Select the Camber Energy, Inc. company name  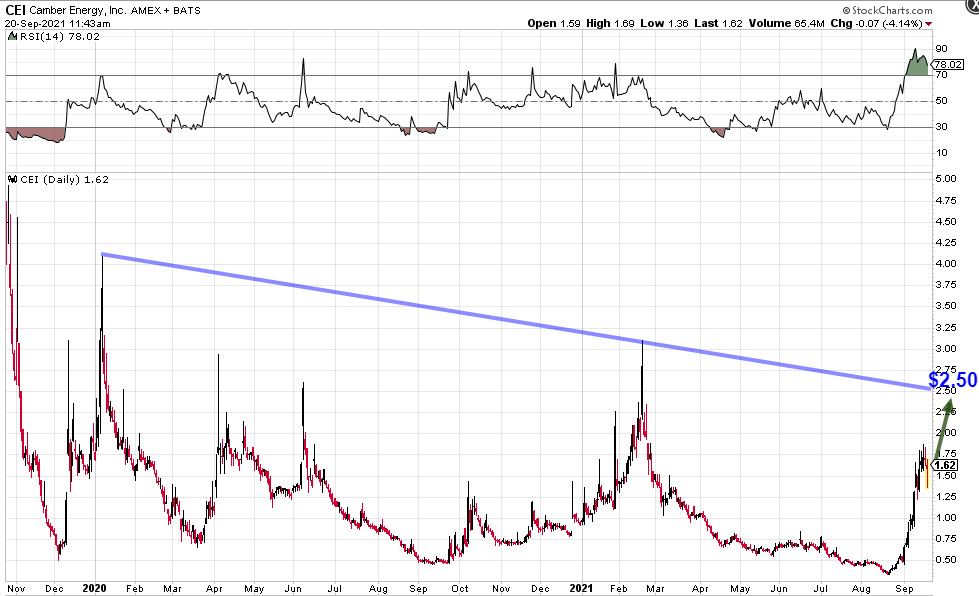point(78,11)
